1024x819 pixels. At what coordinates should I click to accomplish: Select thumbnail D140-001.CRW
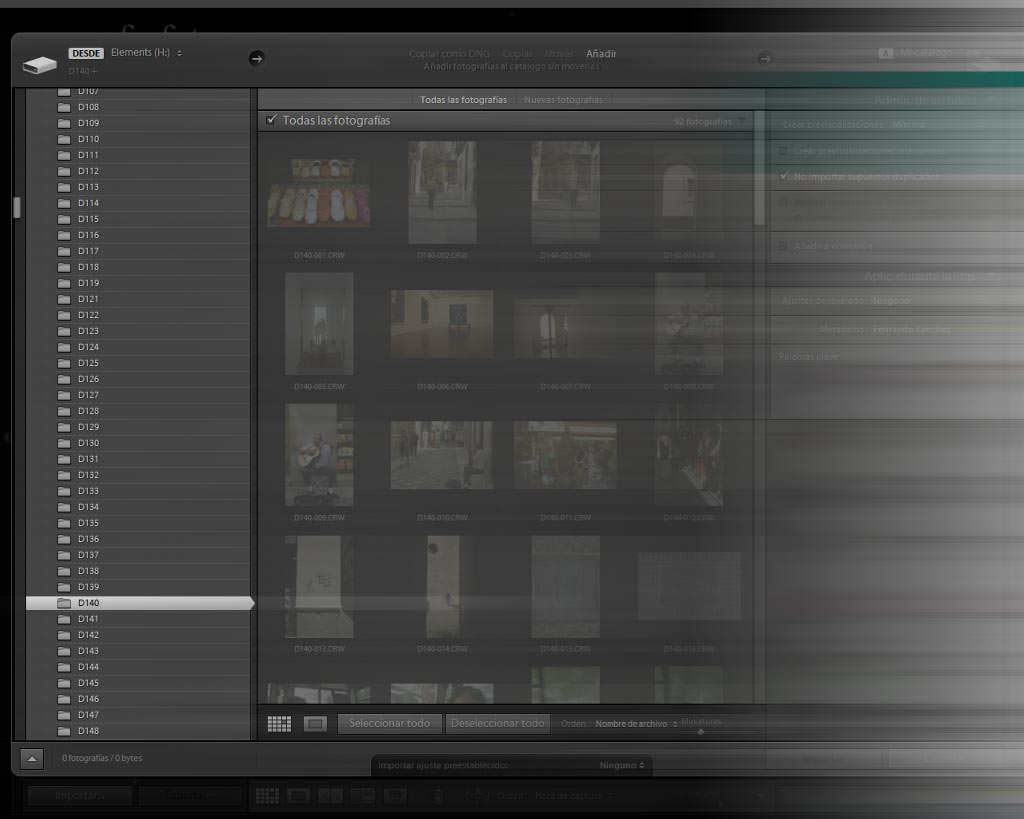click(319, 192)
